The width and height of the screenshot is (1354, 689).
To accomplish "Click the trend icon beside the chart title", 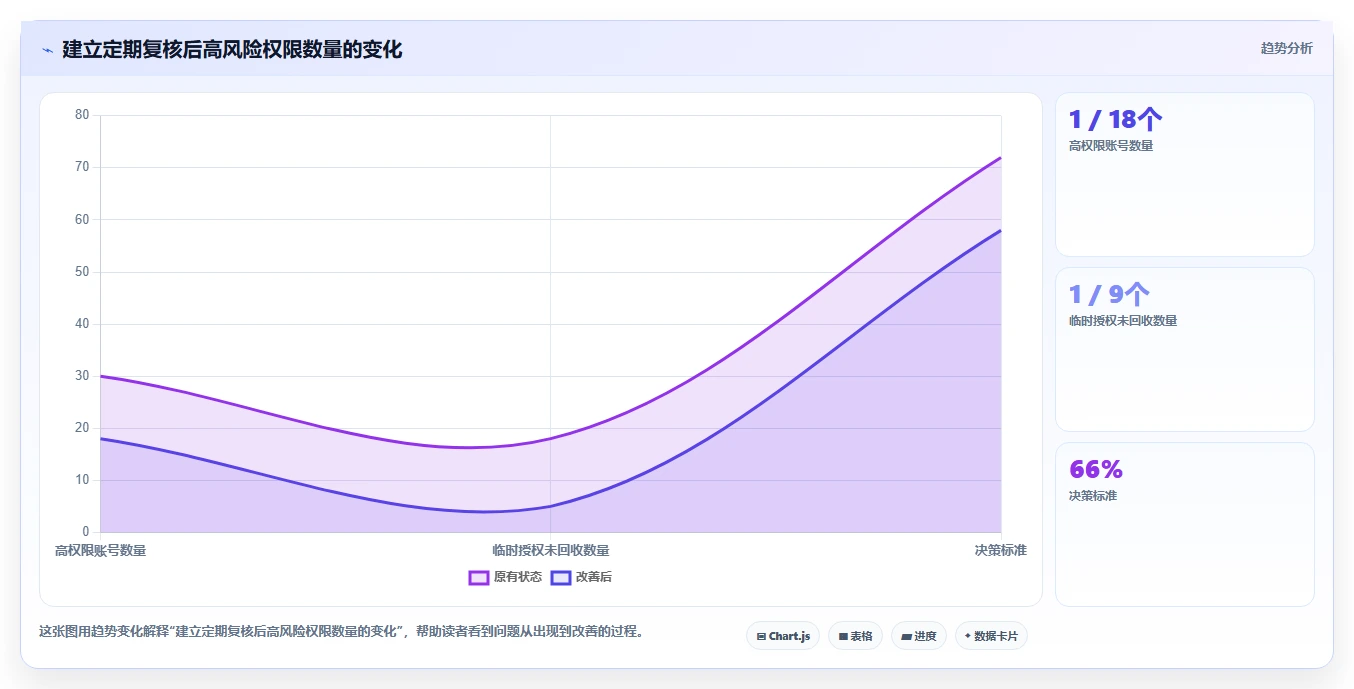I will pos(47,49).
